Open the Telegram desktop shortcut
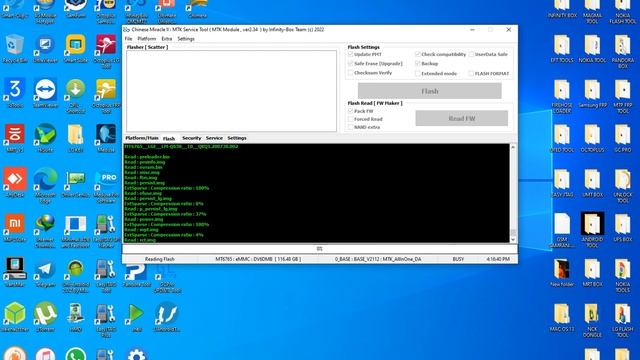Screen dimensions: 640x360 (x=45, y=272)
